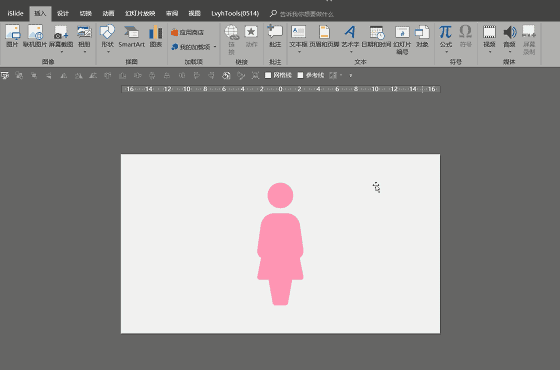Expand the arrow under 文本框

[x=299, y=52]
